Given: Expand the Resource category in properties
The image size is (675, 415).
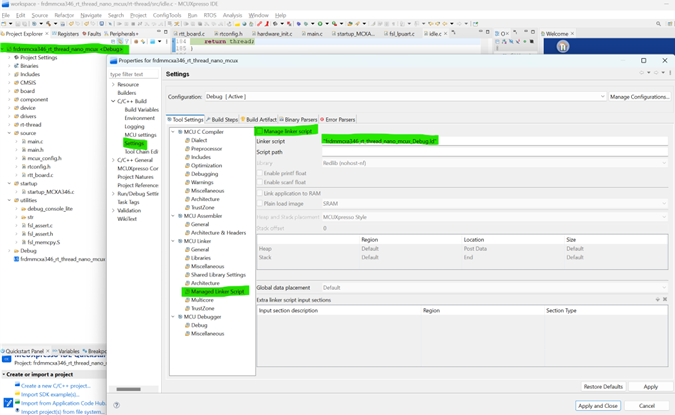Looking at the screenshot, I should tap(113, 84).
